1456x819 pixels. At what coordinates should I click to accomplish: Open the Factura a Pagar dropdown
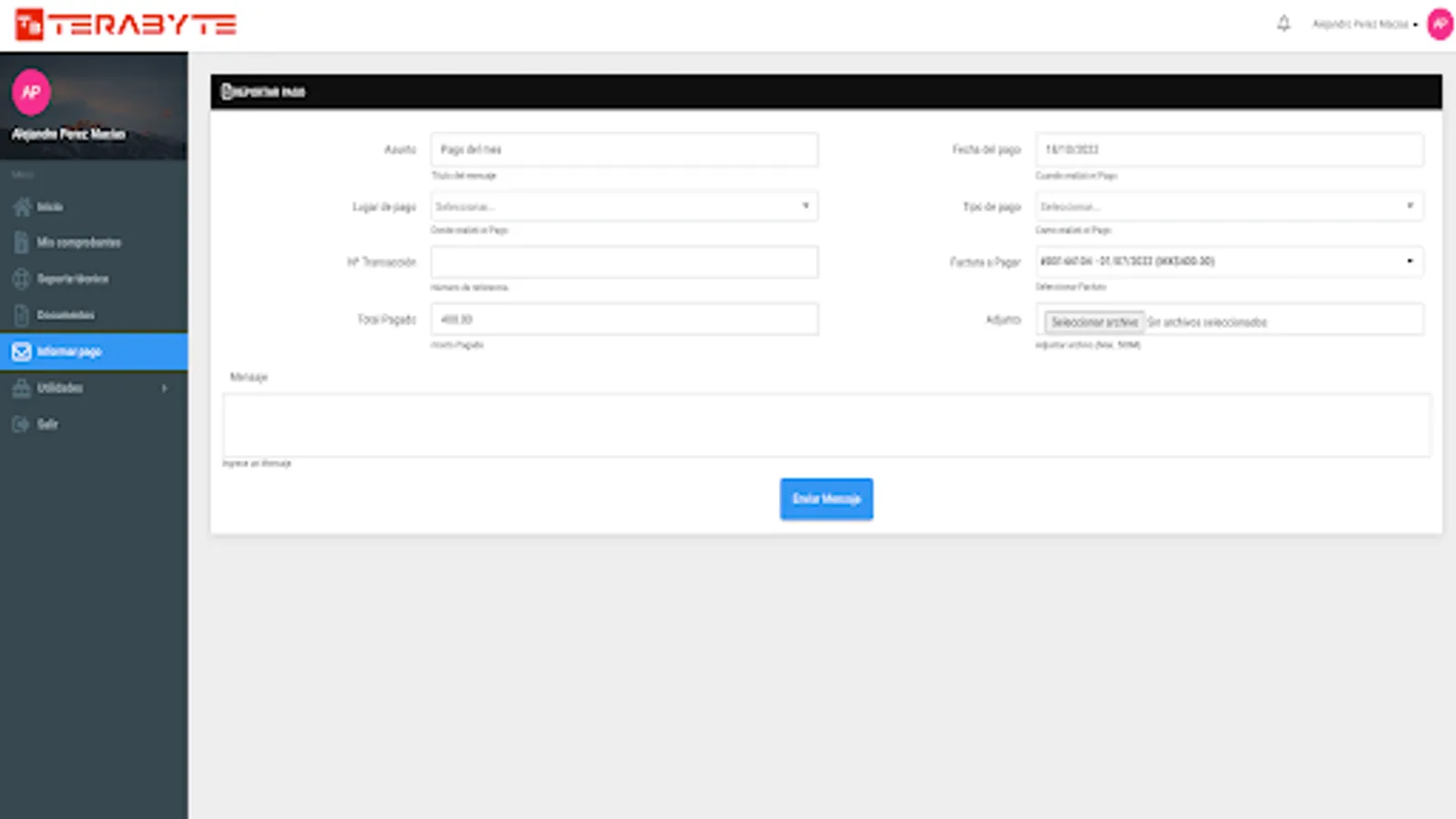(x=1229, y=261)
